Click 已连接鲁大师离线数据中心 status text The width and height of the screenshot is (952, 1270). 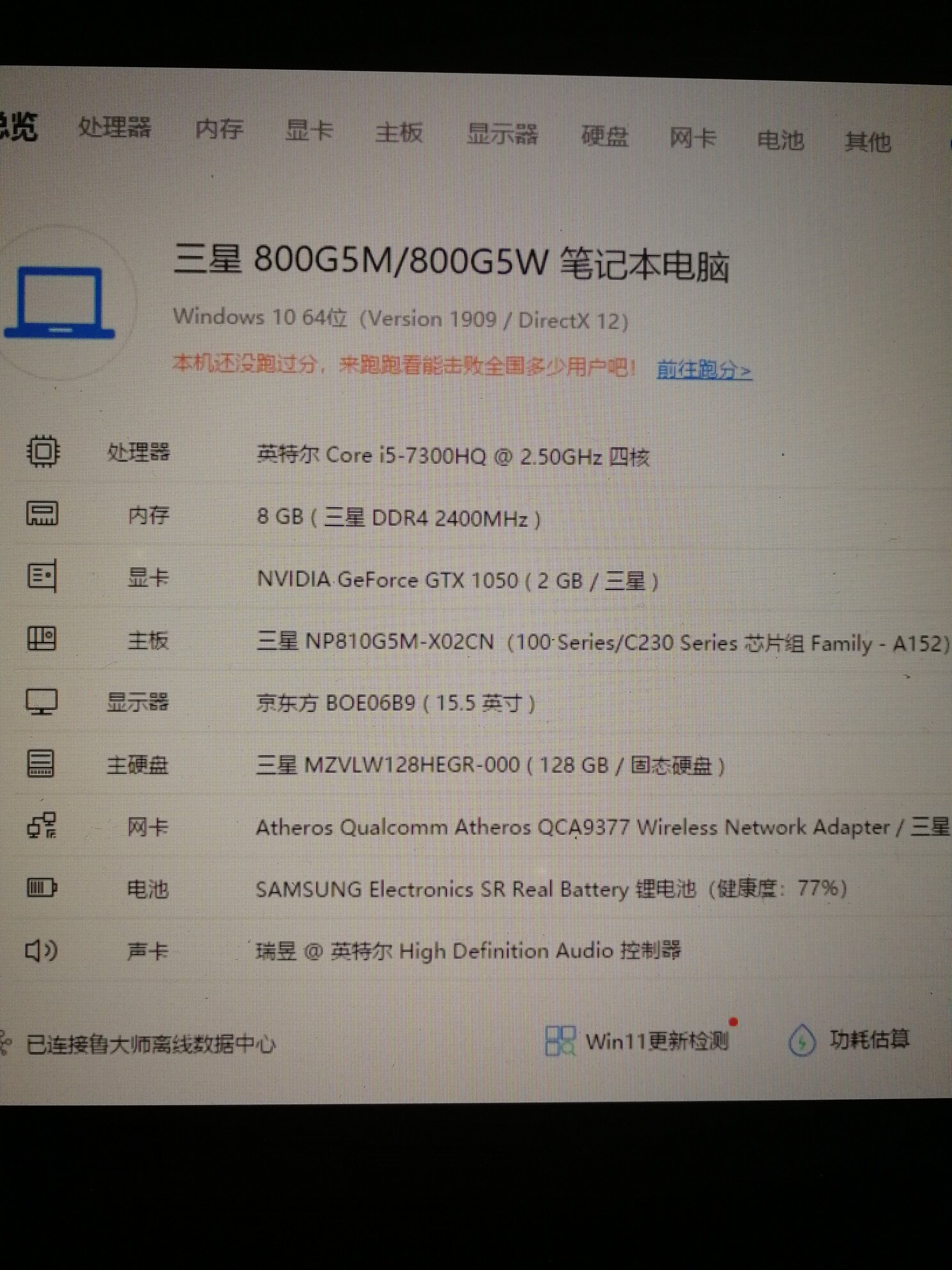[x=150, y=1045]
